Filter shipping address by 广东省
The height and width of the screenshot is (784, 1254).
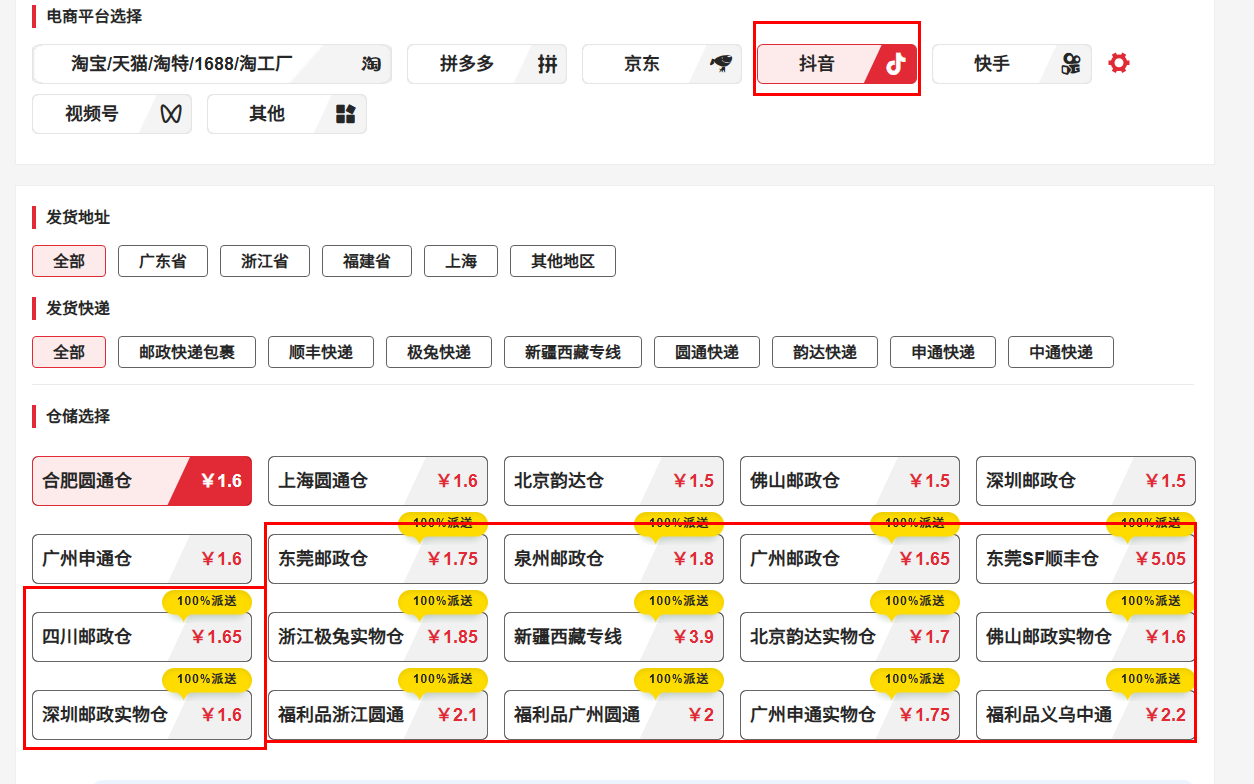163,261
